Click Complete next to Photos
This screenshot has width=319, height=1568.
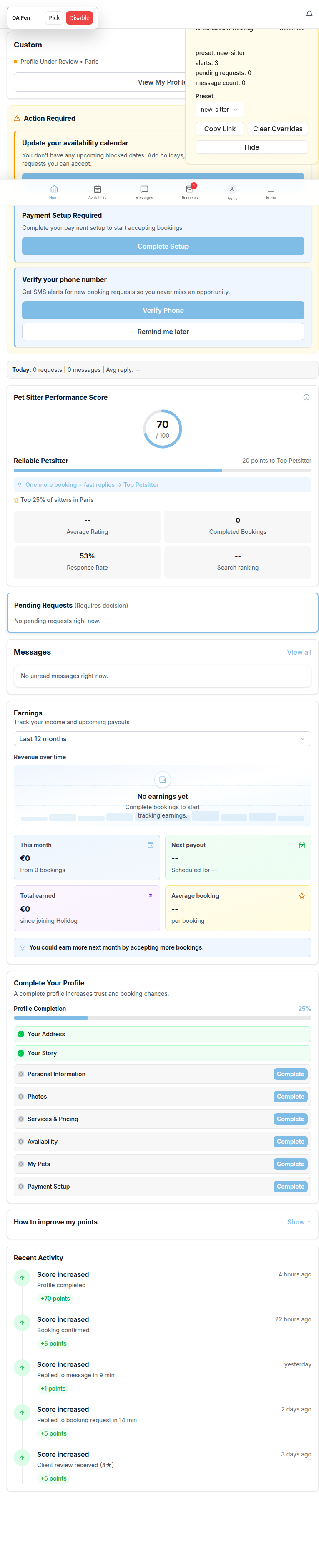(290, 1096)
